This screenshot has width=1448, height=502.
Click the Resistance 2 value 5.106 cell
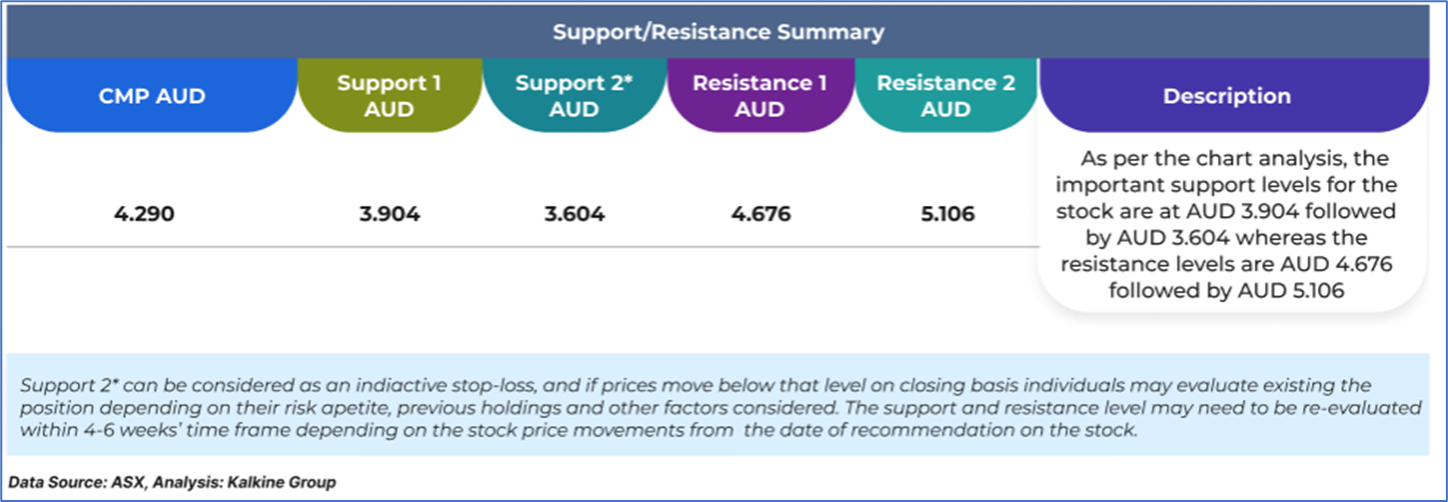[x=945, y=214]
